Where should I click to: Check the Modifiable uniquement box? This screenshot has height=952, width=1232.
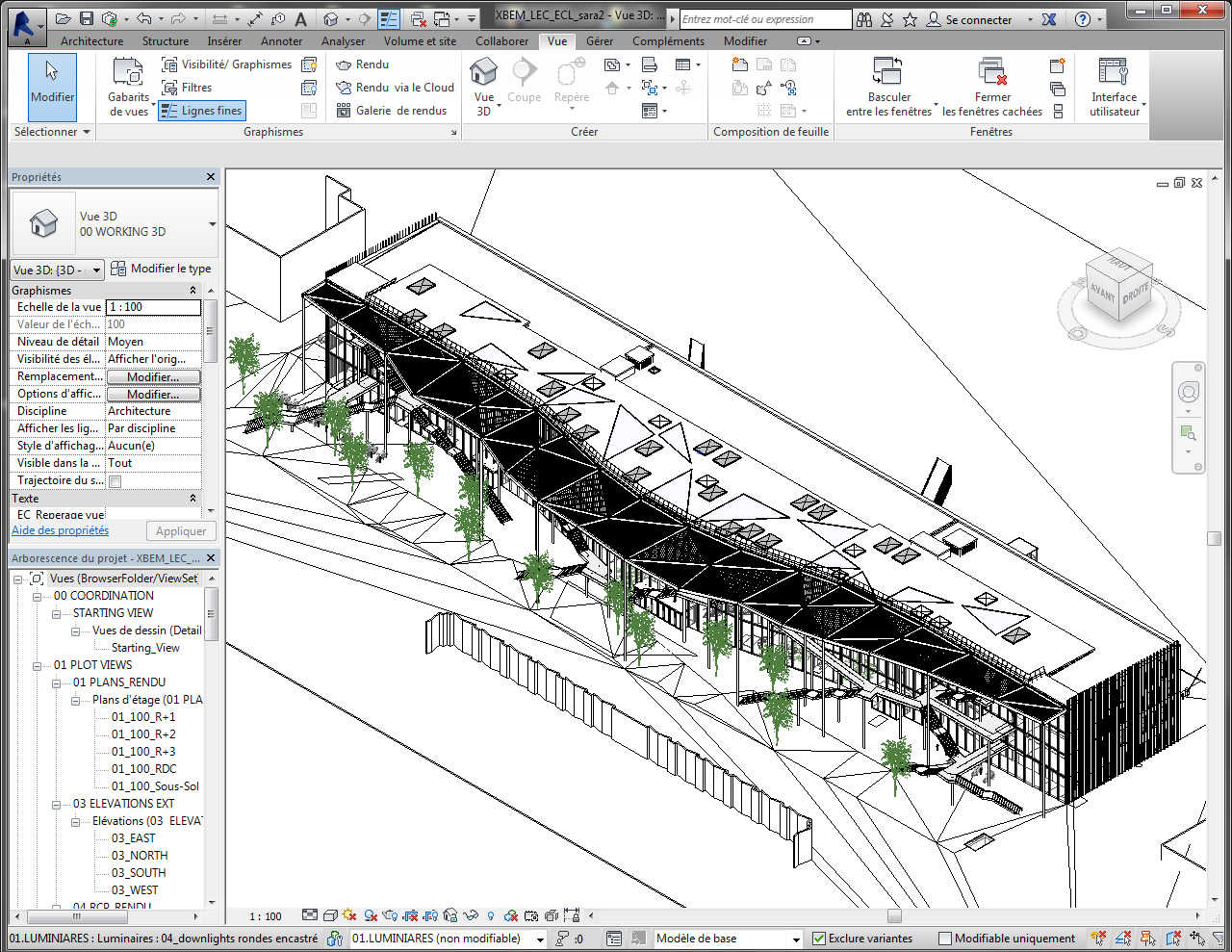pos(945,939)
